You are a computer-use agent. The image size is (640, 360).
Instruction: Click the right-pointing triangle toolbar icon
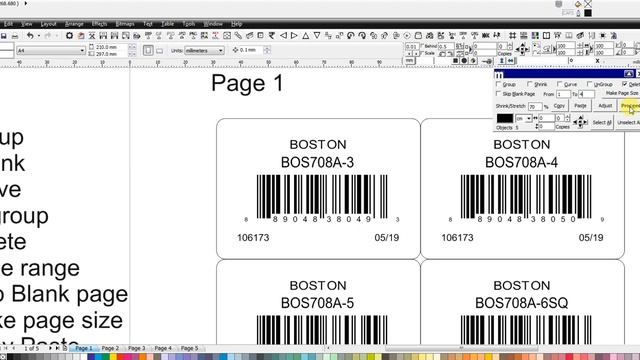click(294, 36)
